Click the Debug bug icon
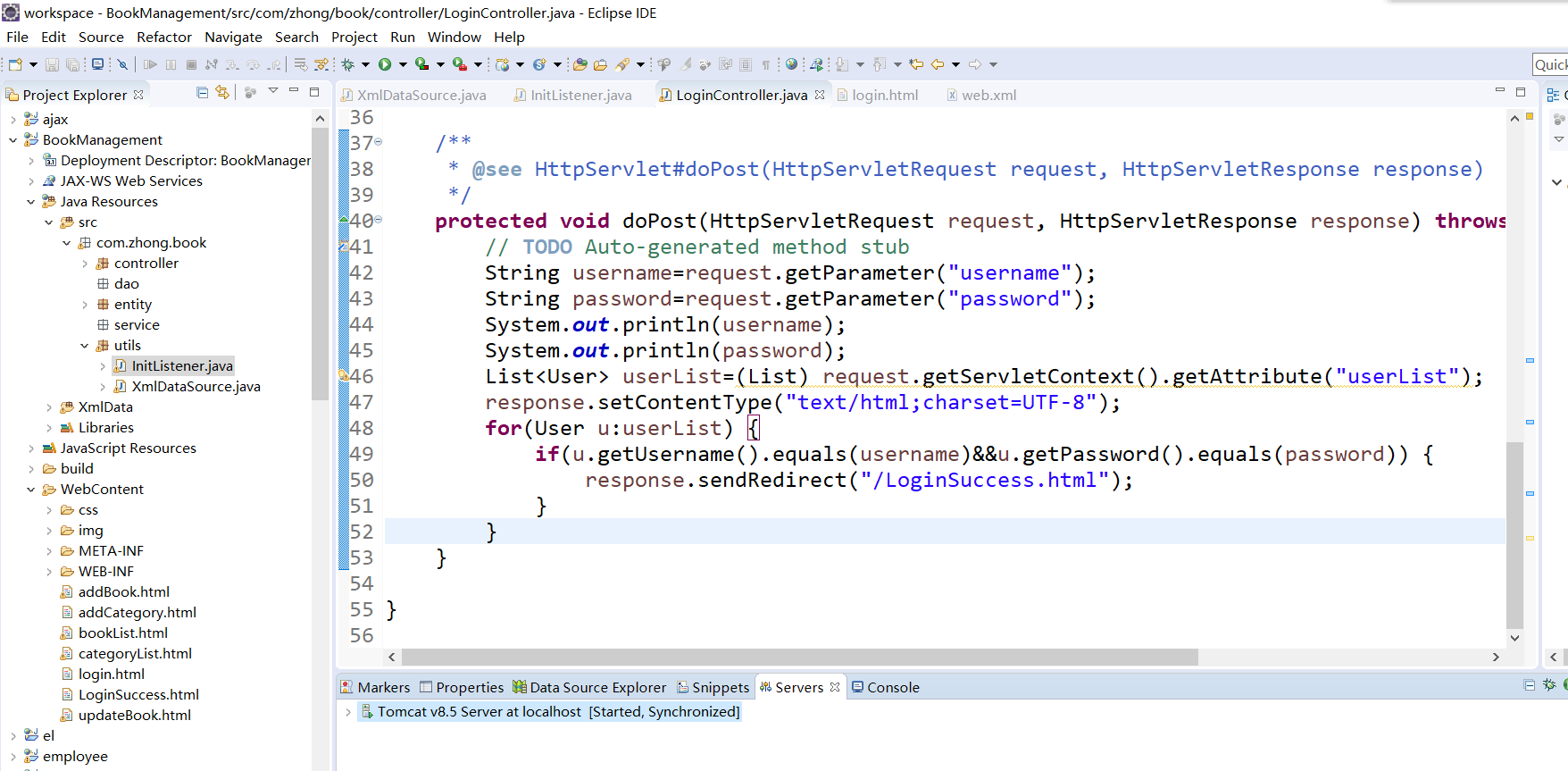 coord(348,64)
